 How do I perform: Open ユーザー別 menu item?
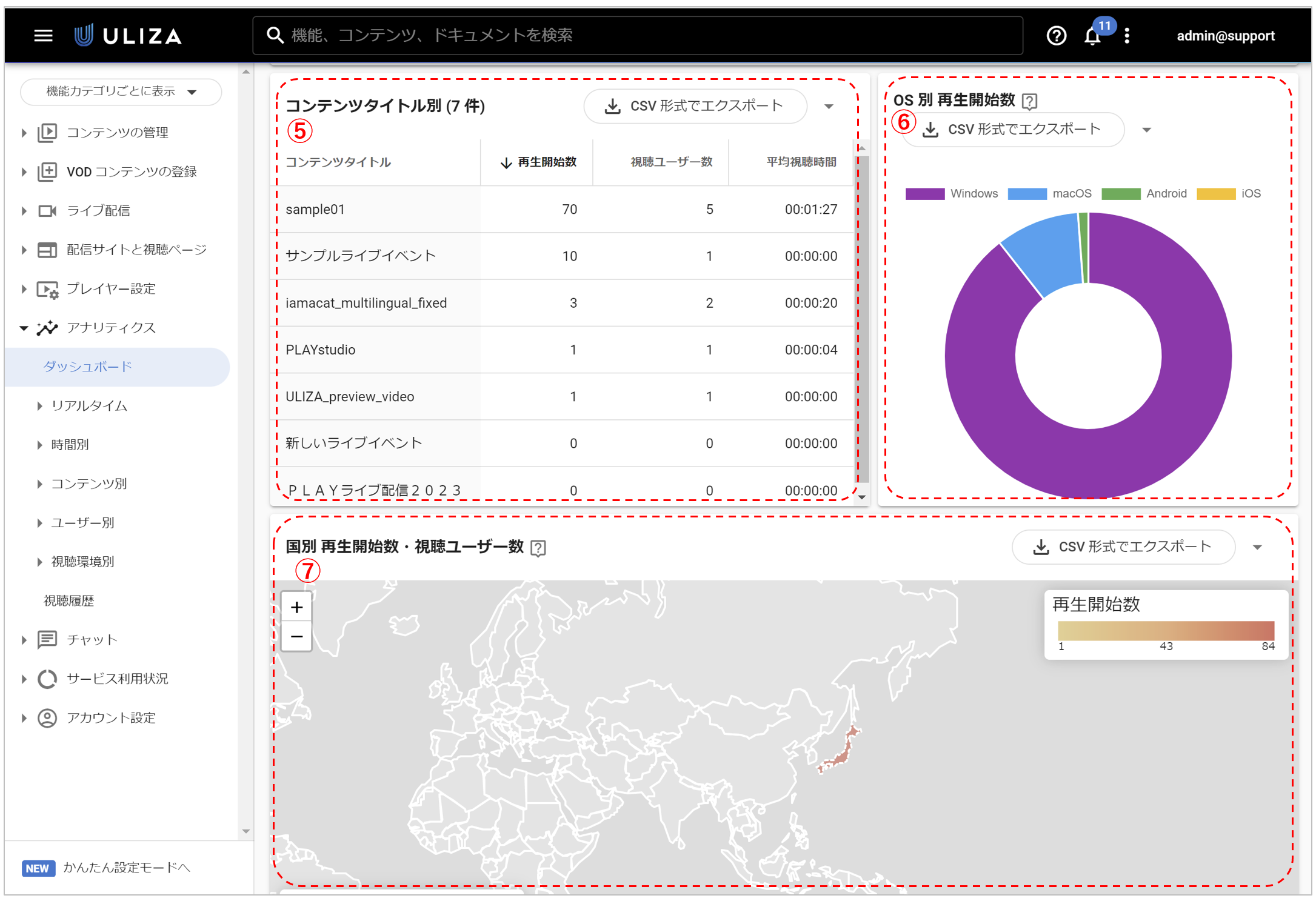83,522
